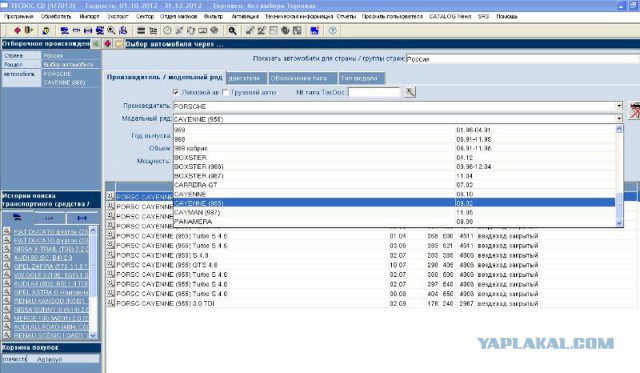Switch to the Тип модели tab
The width and height of the screenshot is (640, 373).
click(x=362, y=78)
